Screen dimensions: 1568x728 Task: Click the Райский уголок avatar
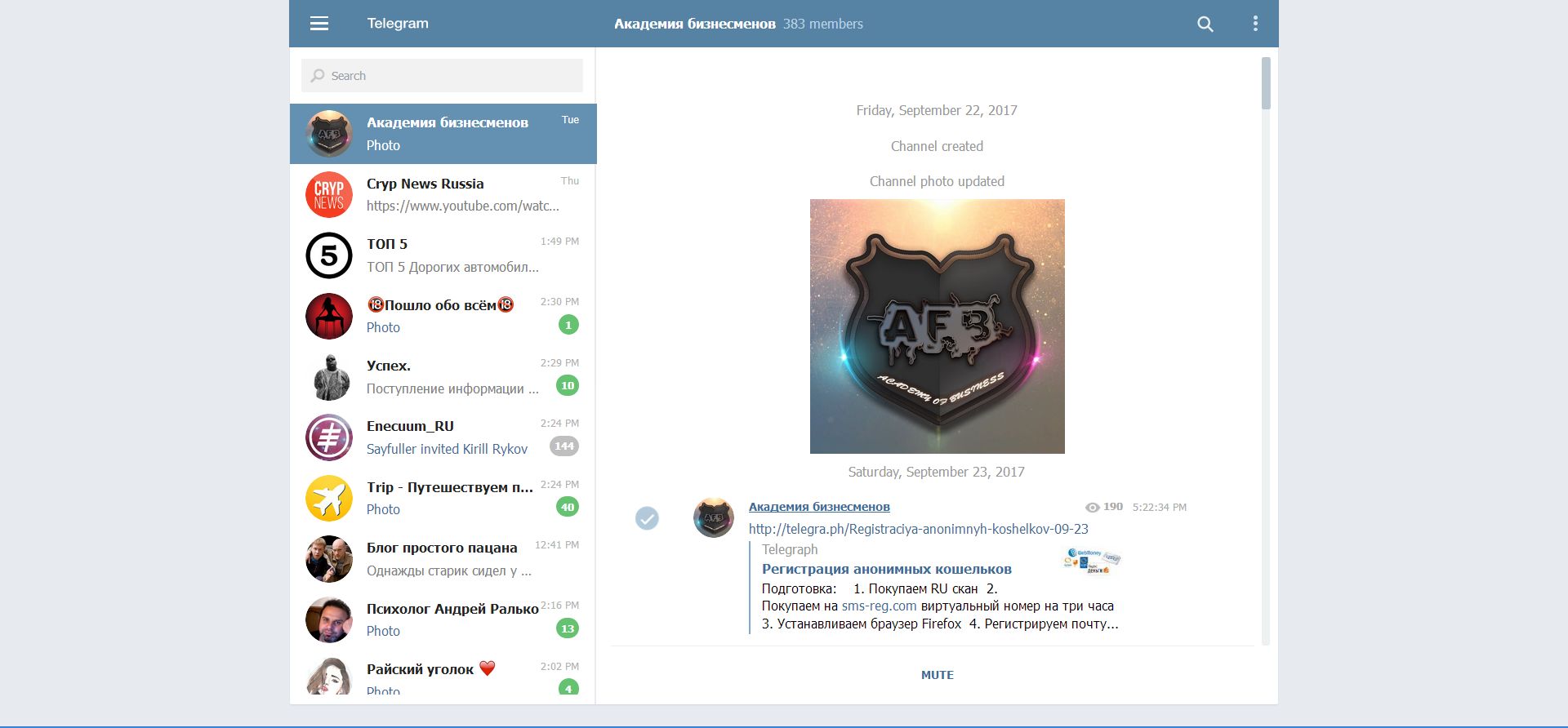pyautogui.click(x=328, y=677)
